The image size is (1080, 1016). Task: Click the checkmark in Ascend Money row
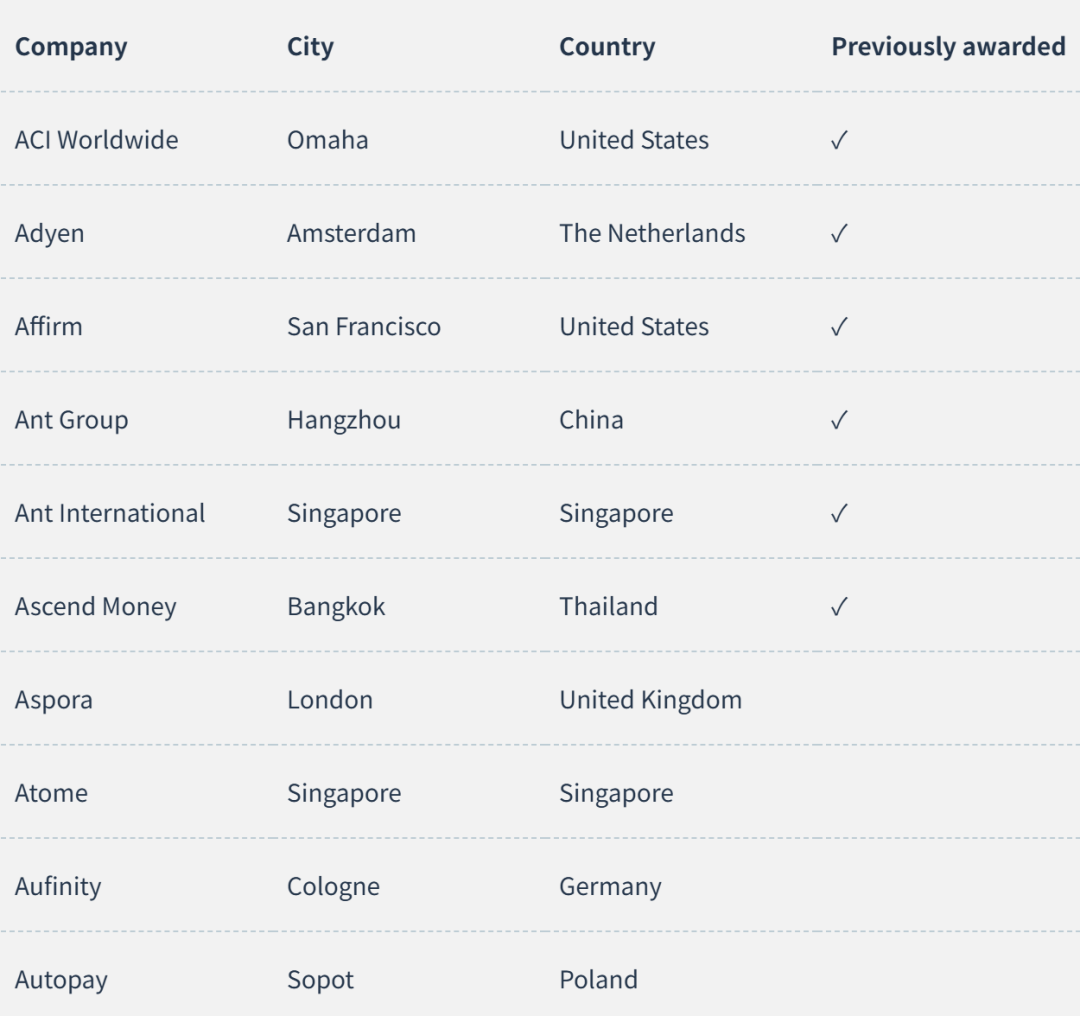pyautogui.click(x=839, y=607)
